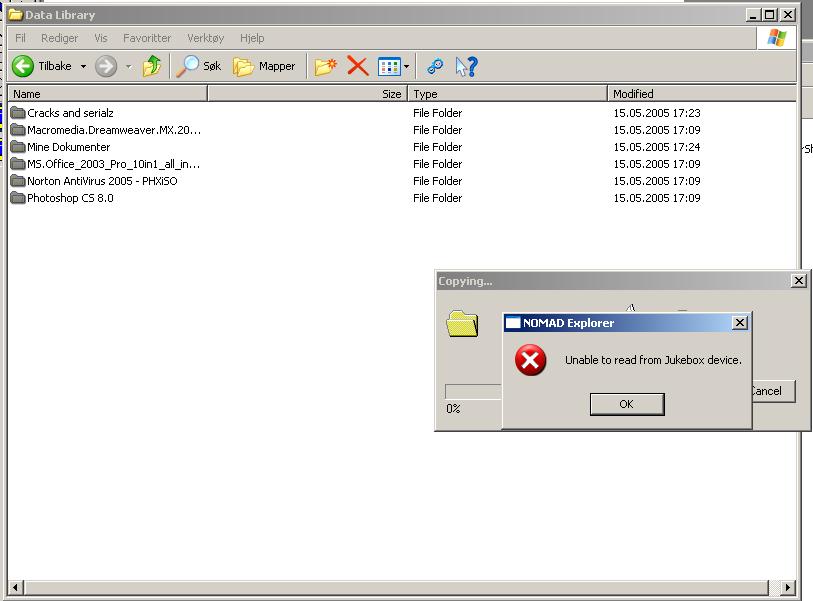Sort by the Size column header
Screen dimensions: 813x601
click(307, 94)
